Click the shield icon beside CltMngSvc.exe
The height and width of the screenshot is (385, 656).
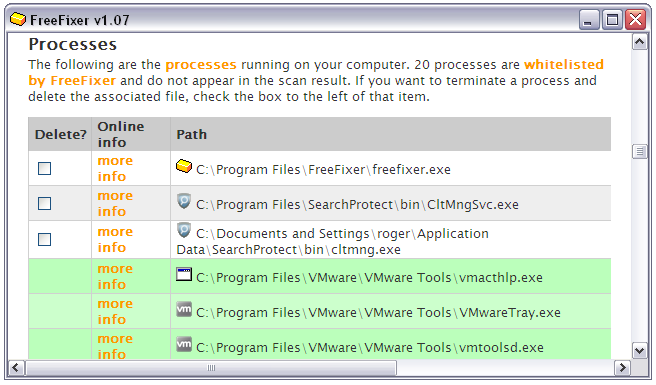point(184,201)
